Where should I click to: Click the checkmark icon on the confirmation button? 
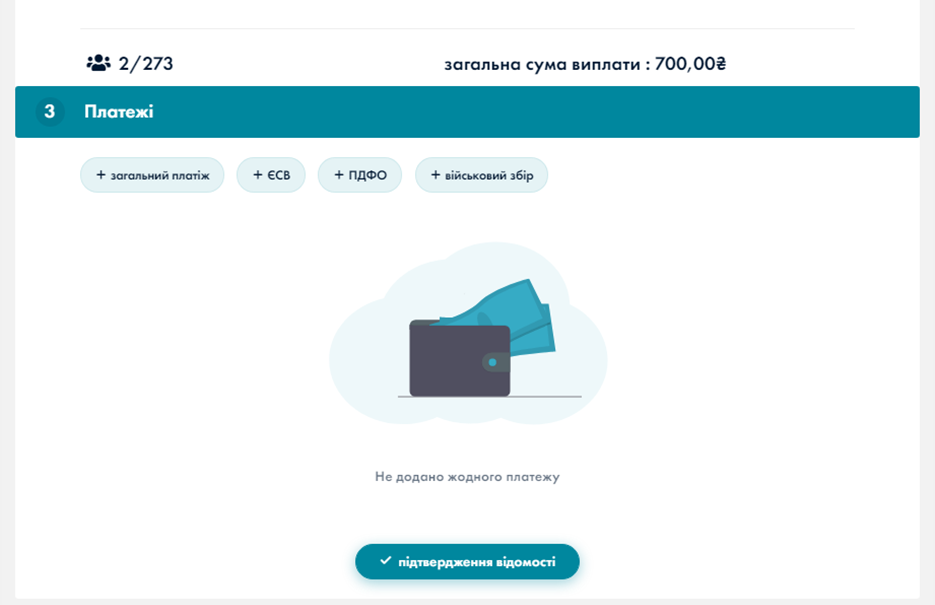point(385,561)
